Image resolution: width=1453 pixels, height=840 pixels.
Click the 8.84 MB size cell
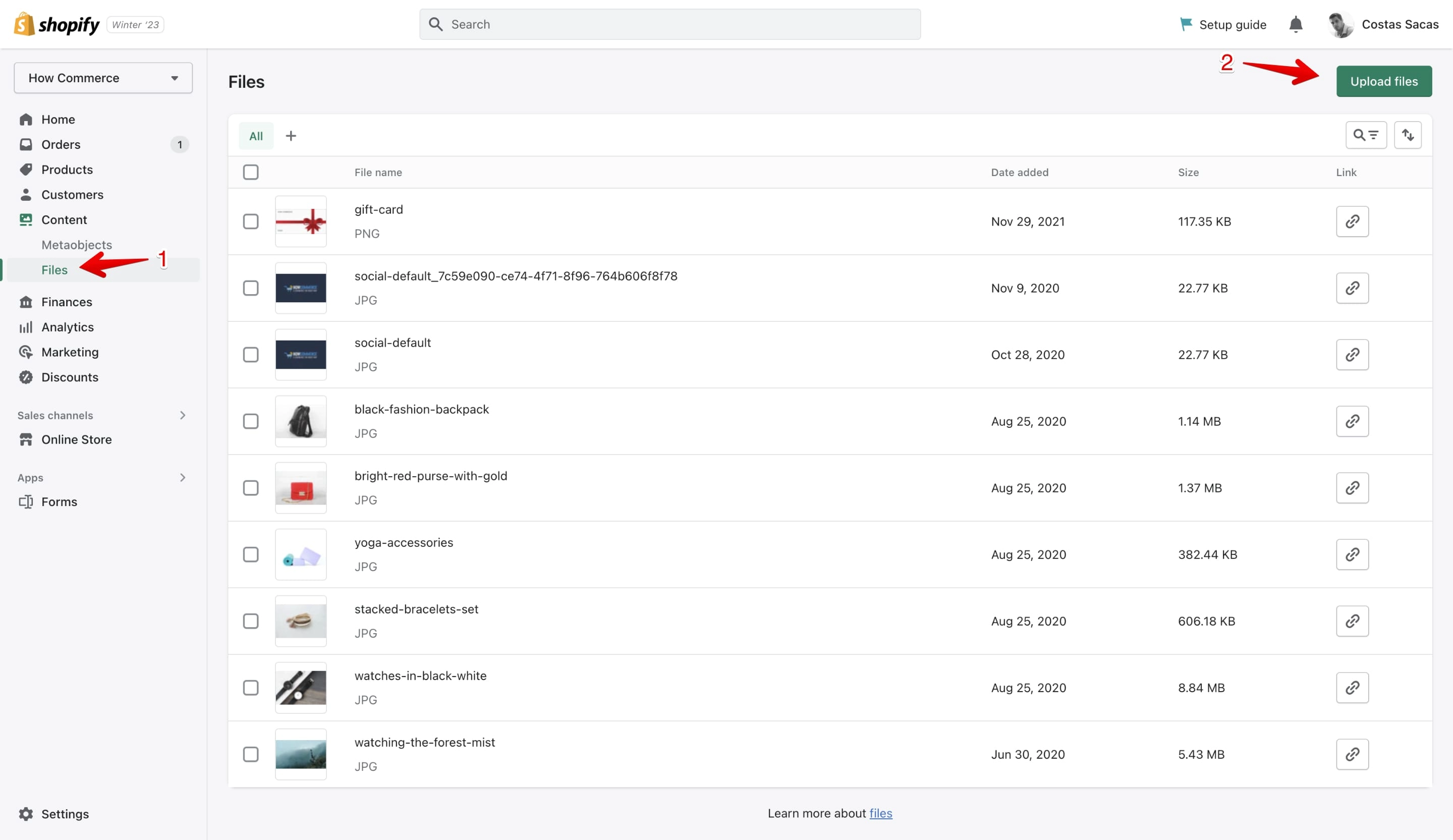click(x=1201, y=687)
